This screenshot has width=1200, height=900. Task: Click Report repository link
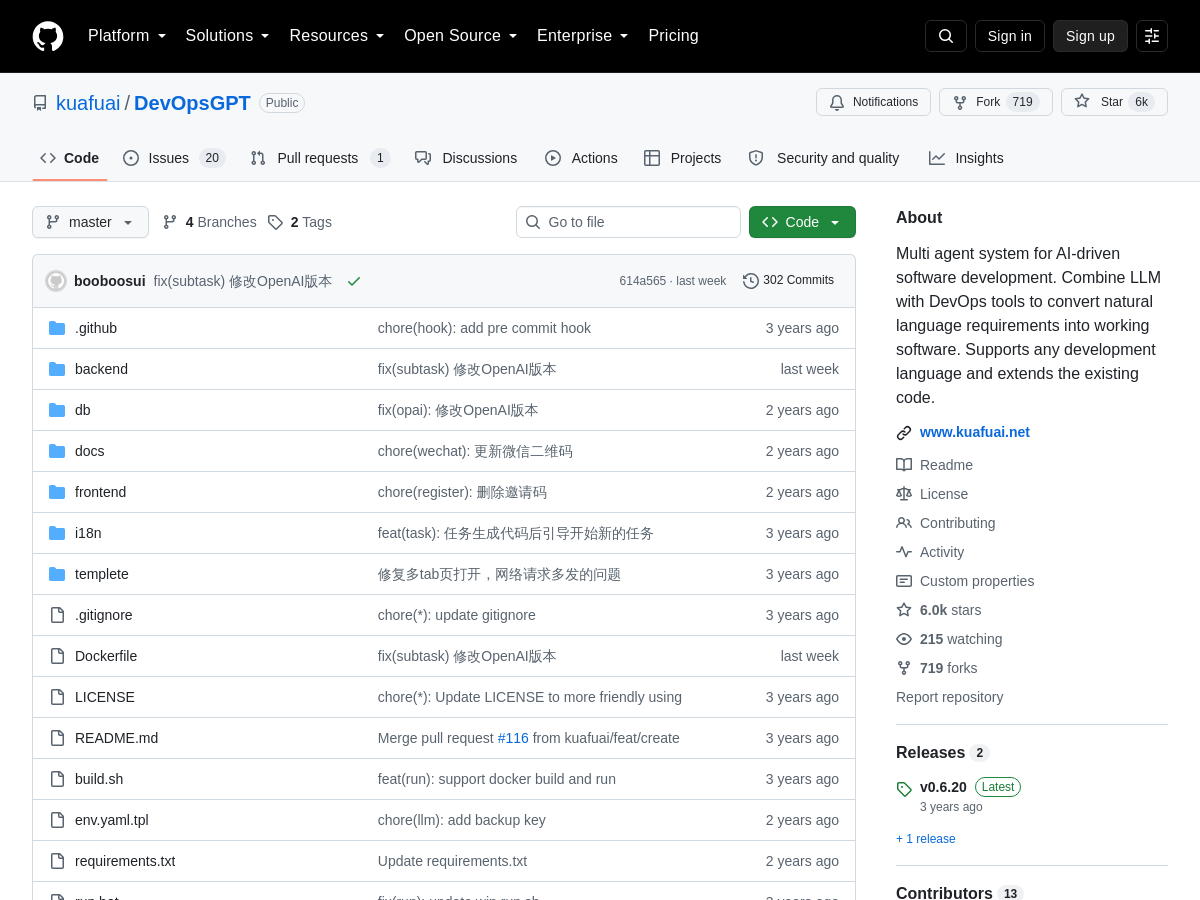point(949,697)
